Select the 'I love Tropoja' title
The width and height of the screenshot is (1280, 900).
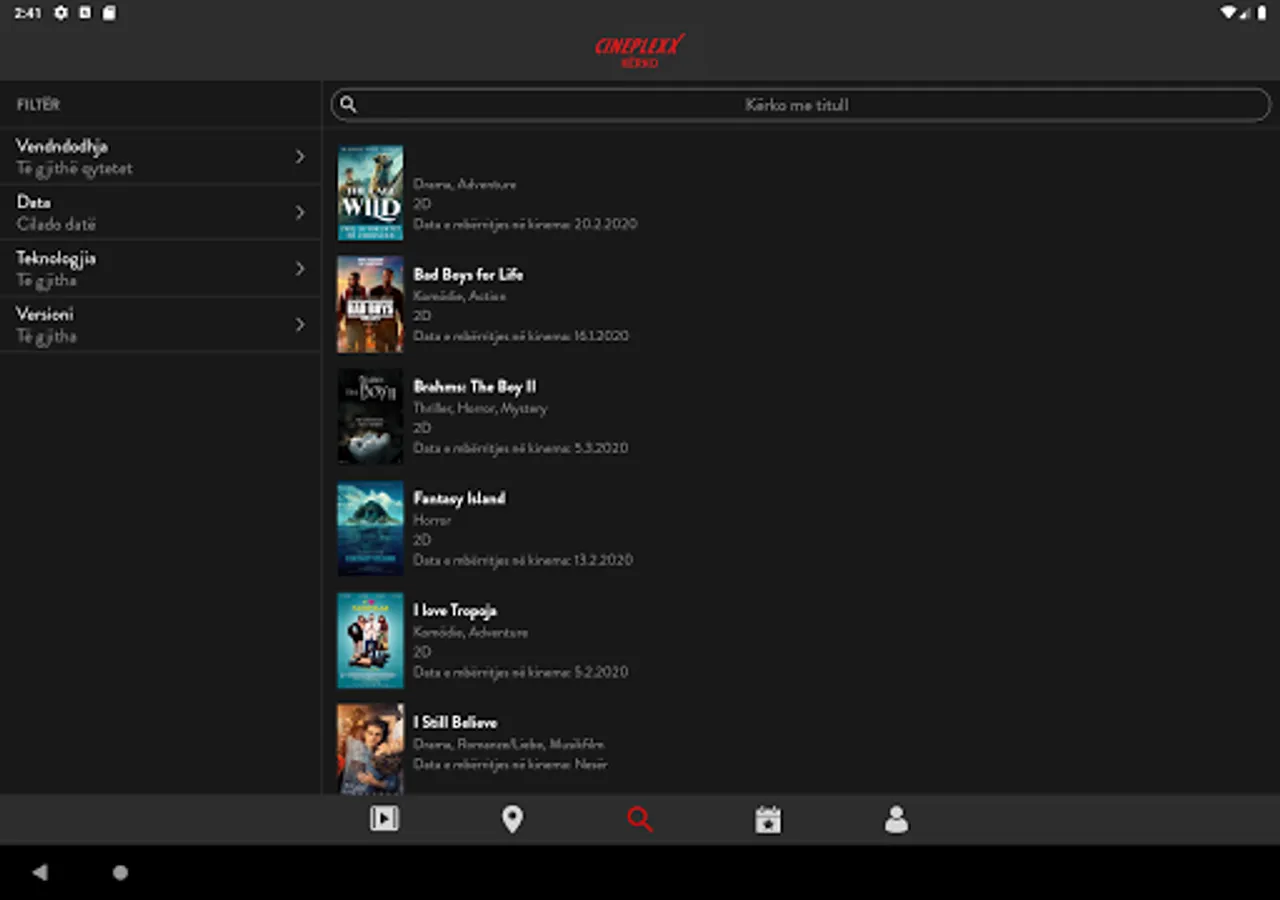coord(455,610)
